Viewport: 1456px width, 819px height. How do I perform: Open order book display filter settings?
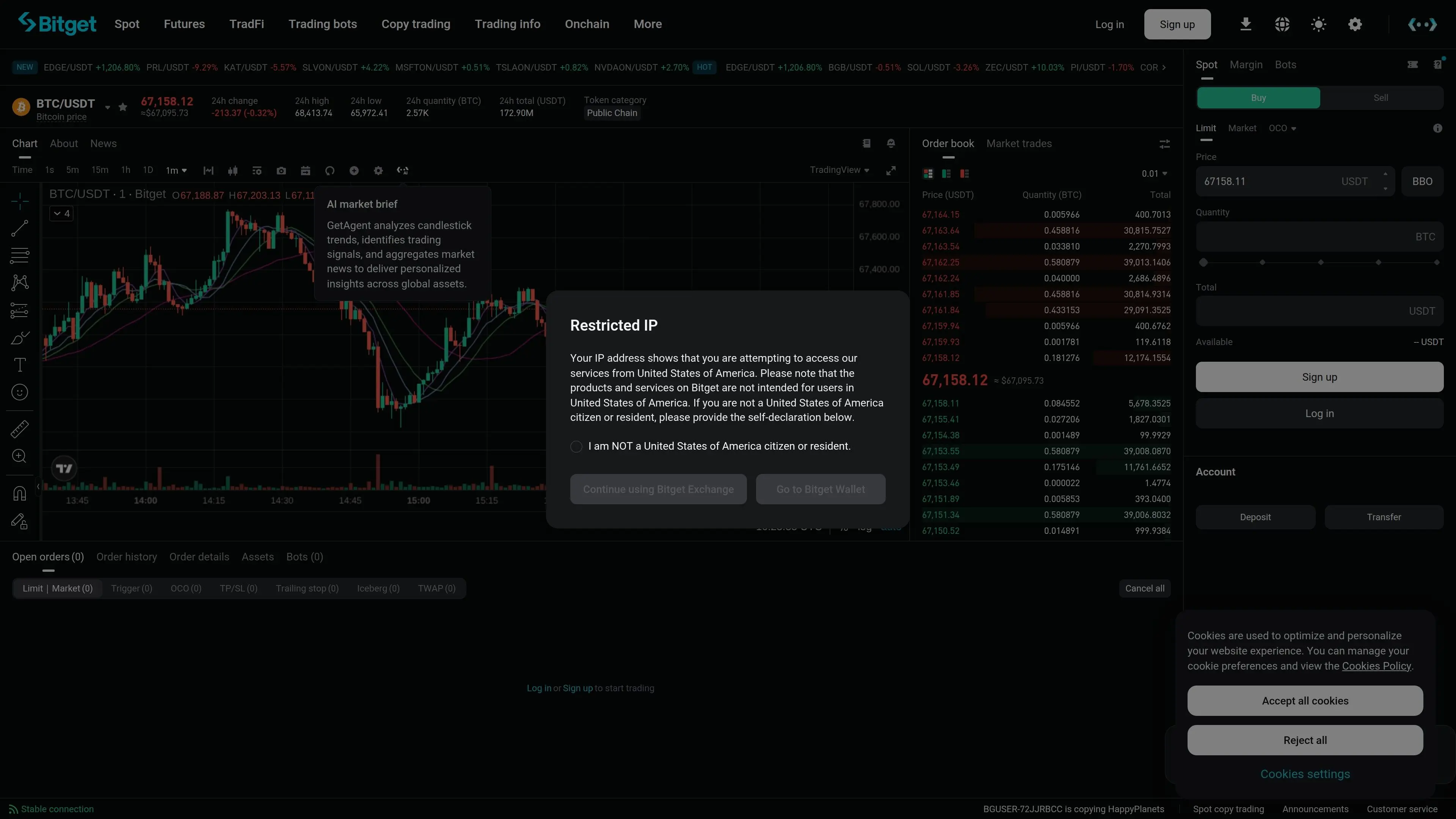[x=1164, y=144]
